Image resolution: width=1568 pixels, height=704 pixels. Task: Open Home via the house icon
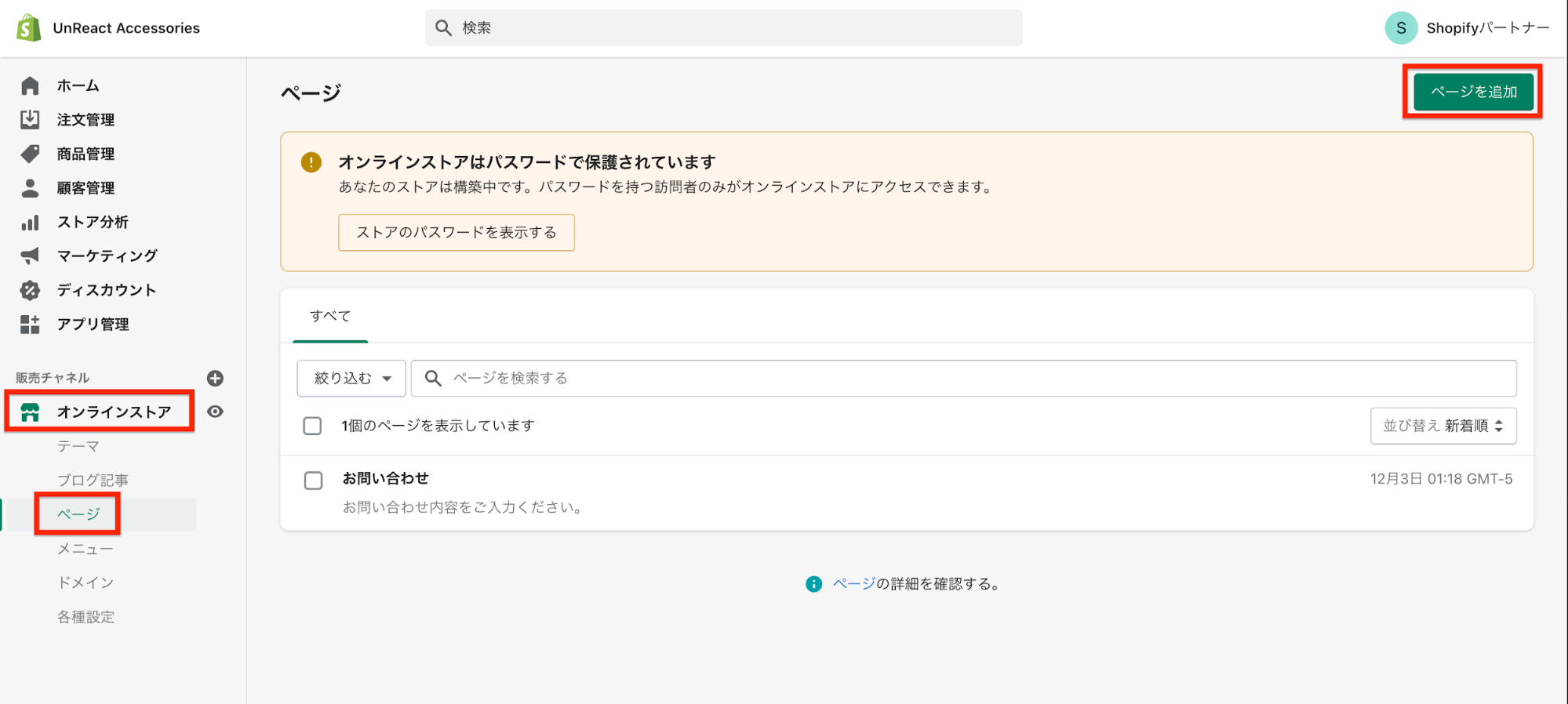click(30, 85)
